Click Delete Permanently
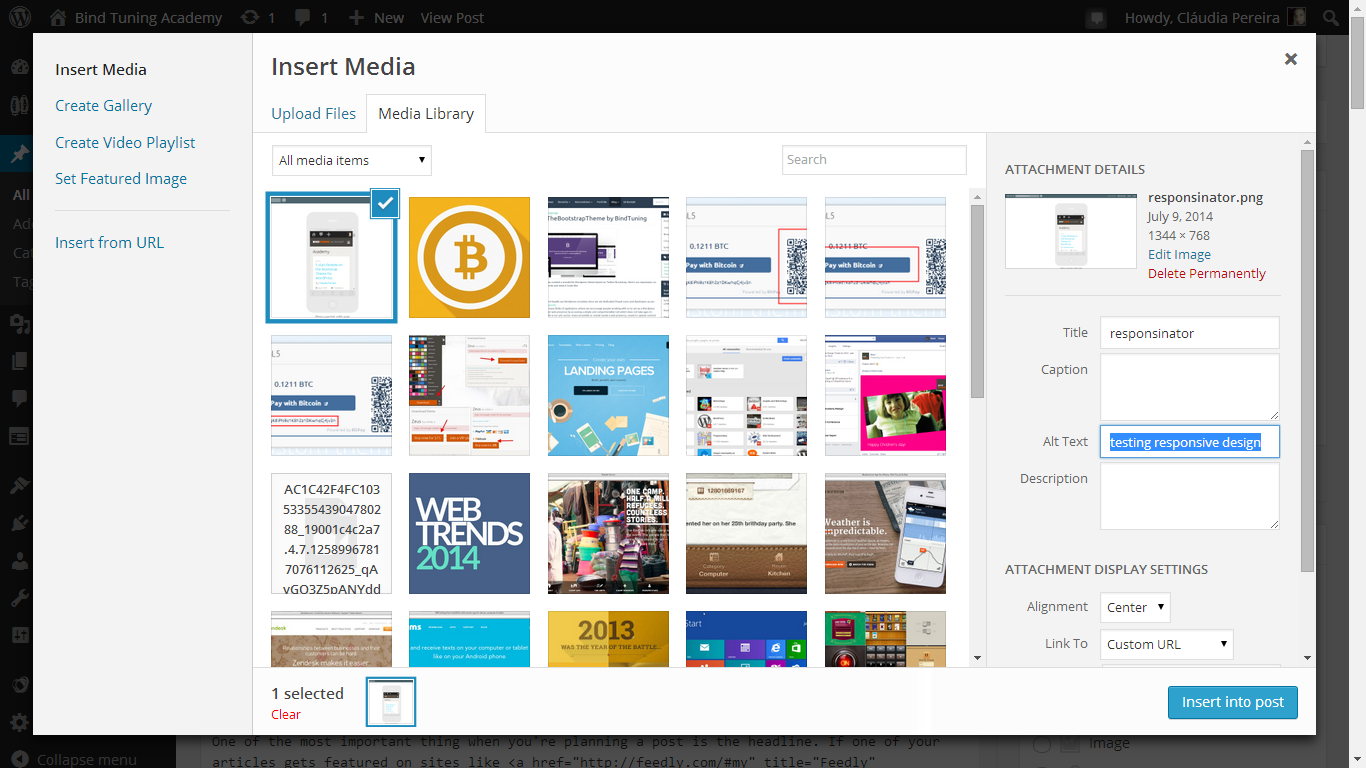The width and height of the screenshot is (1366, 768). 1207,273
